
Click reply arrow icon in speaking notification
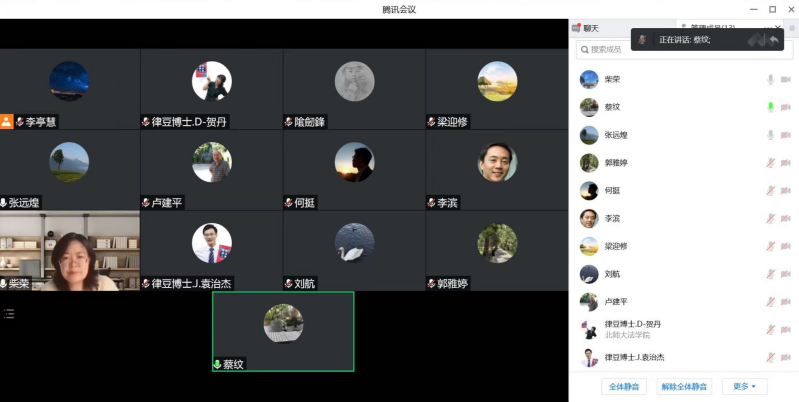tap(775, 39)
